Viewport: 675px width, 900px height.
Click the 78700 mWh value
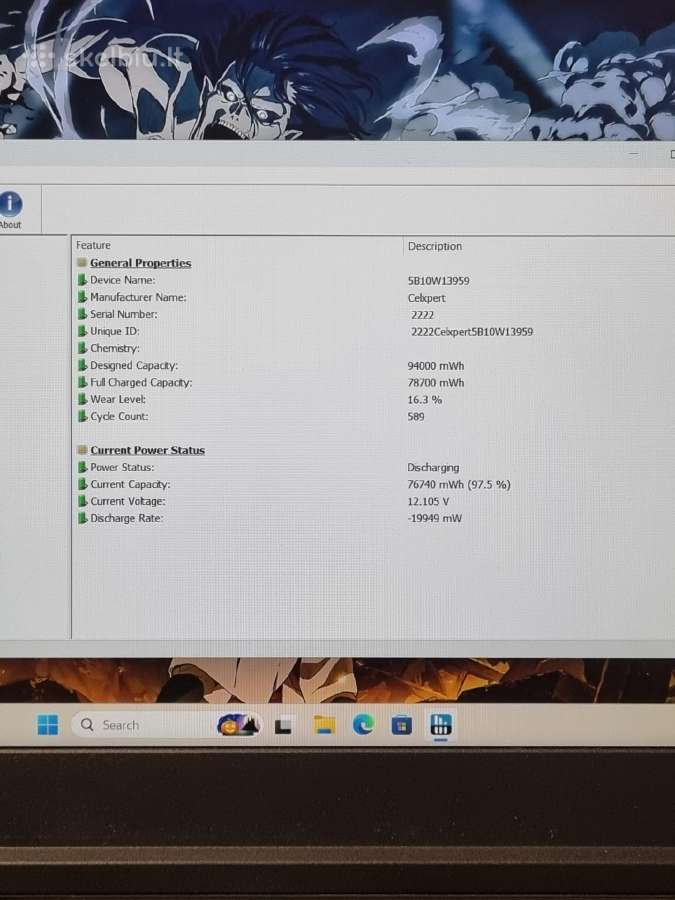[x=436, y=382]
